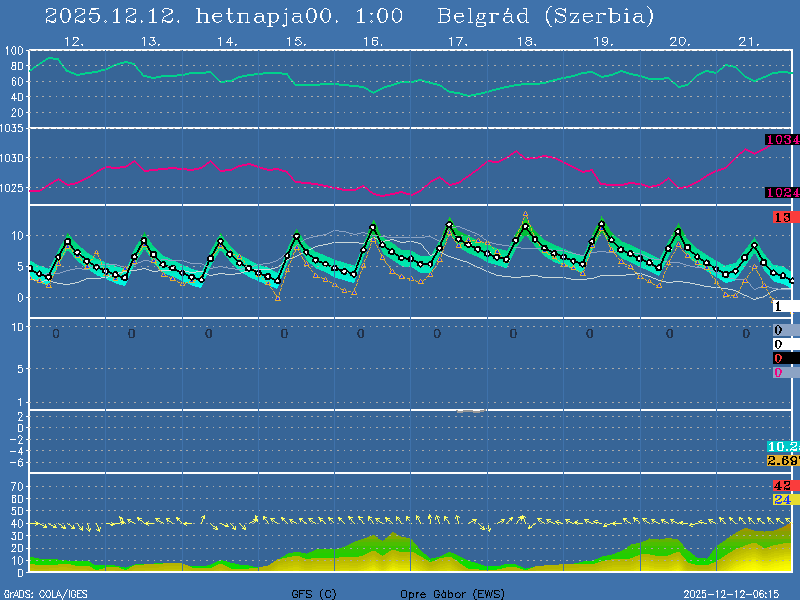Click the GFS (C) model label
Screen dimensions: 800x600
pos(315,594)
